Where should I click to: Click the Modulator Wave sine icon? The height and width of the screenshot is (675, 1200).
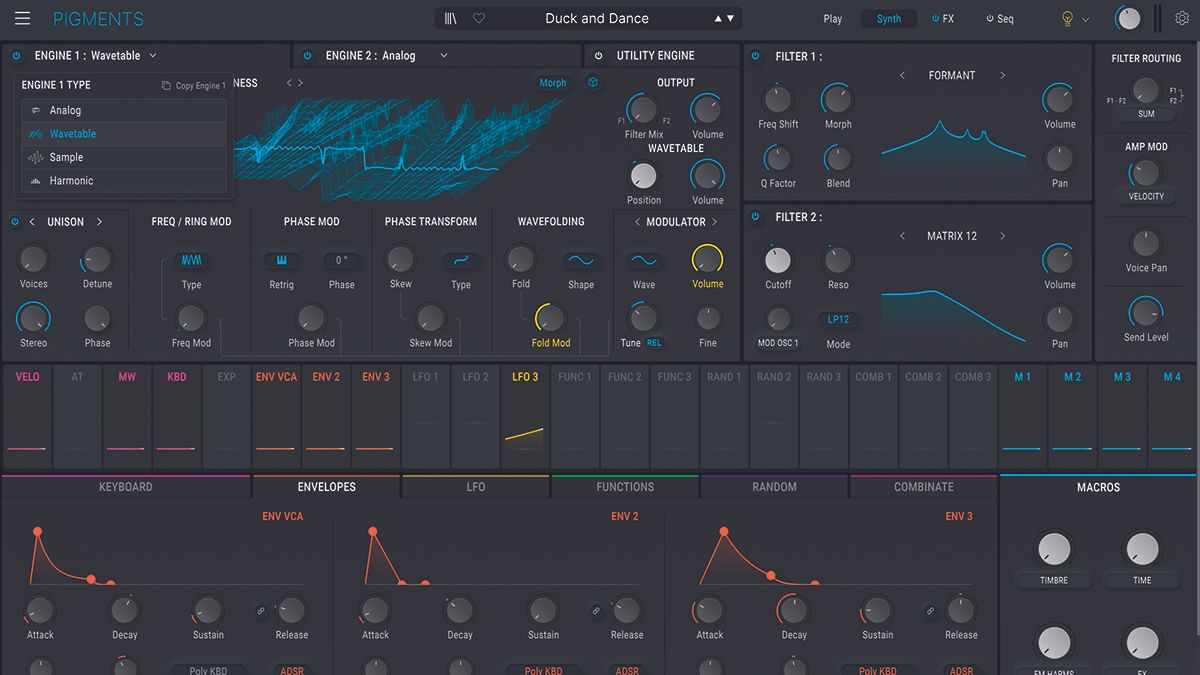click(644, 260)
